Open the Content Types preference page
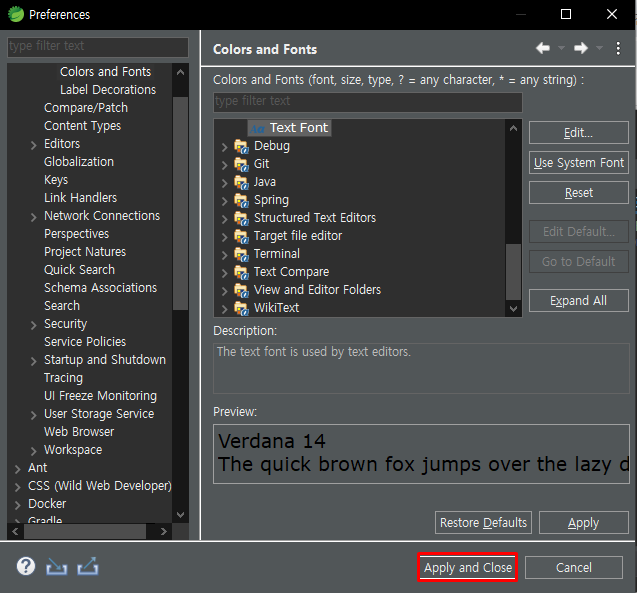Image resolution: width=637 pixels, height=593 pixels. tap(82, 126)
